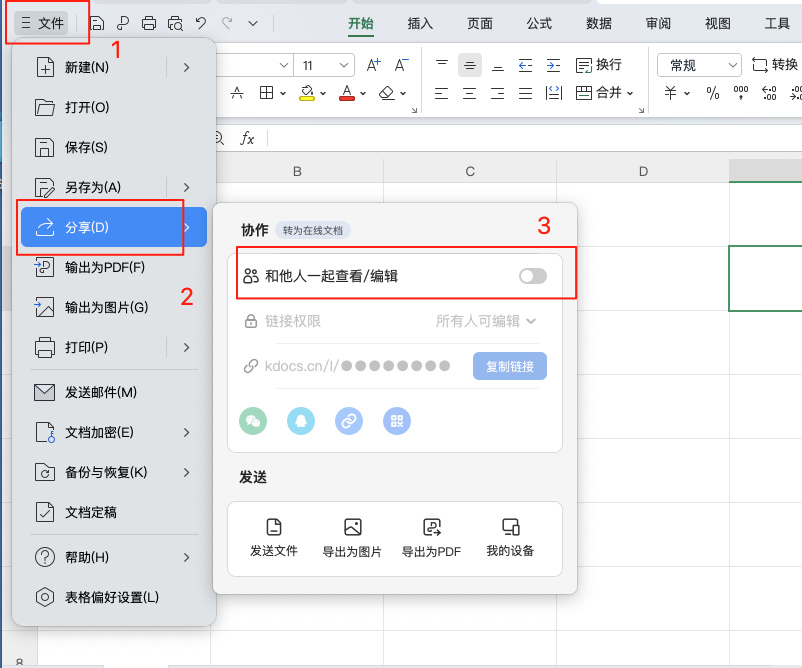This screenshot has width=802, height=668.
Task: Open 我的设备 send option
Action: coord(508,537)
